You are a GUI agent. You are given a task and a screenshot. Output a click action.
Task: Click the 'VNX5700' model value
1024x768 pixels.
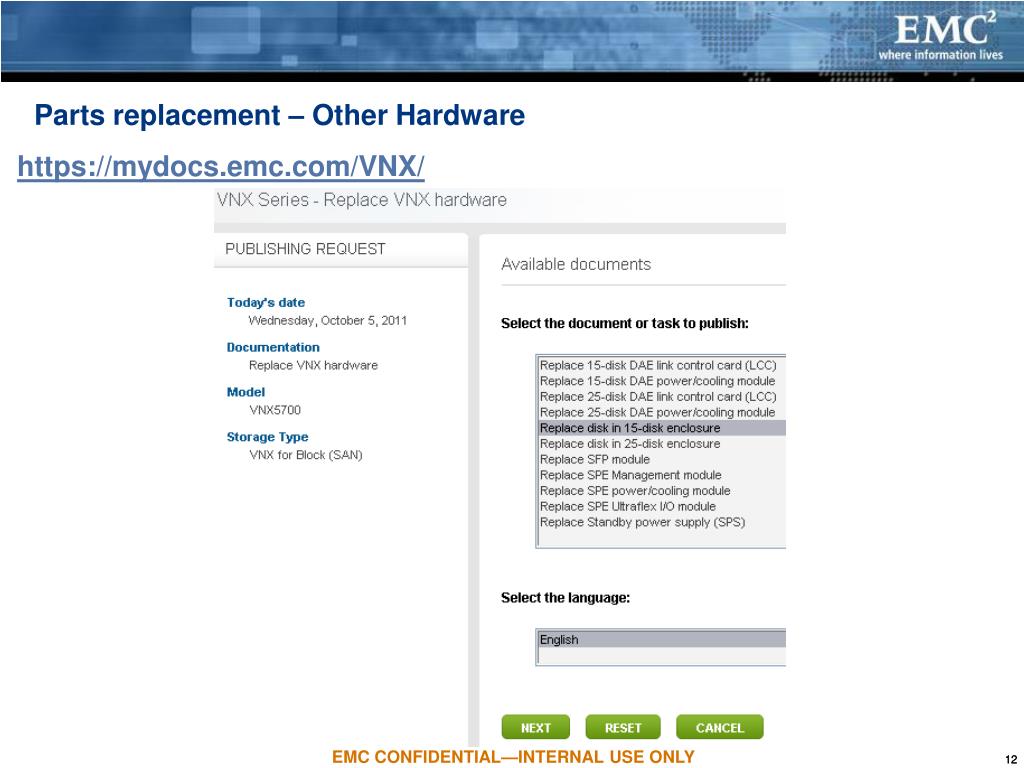click(275, 410)
